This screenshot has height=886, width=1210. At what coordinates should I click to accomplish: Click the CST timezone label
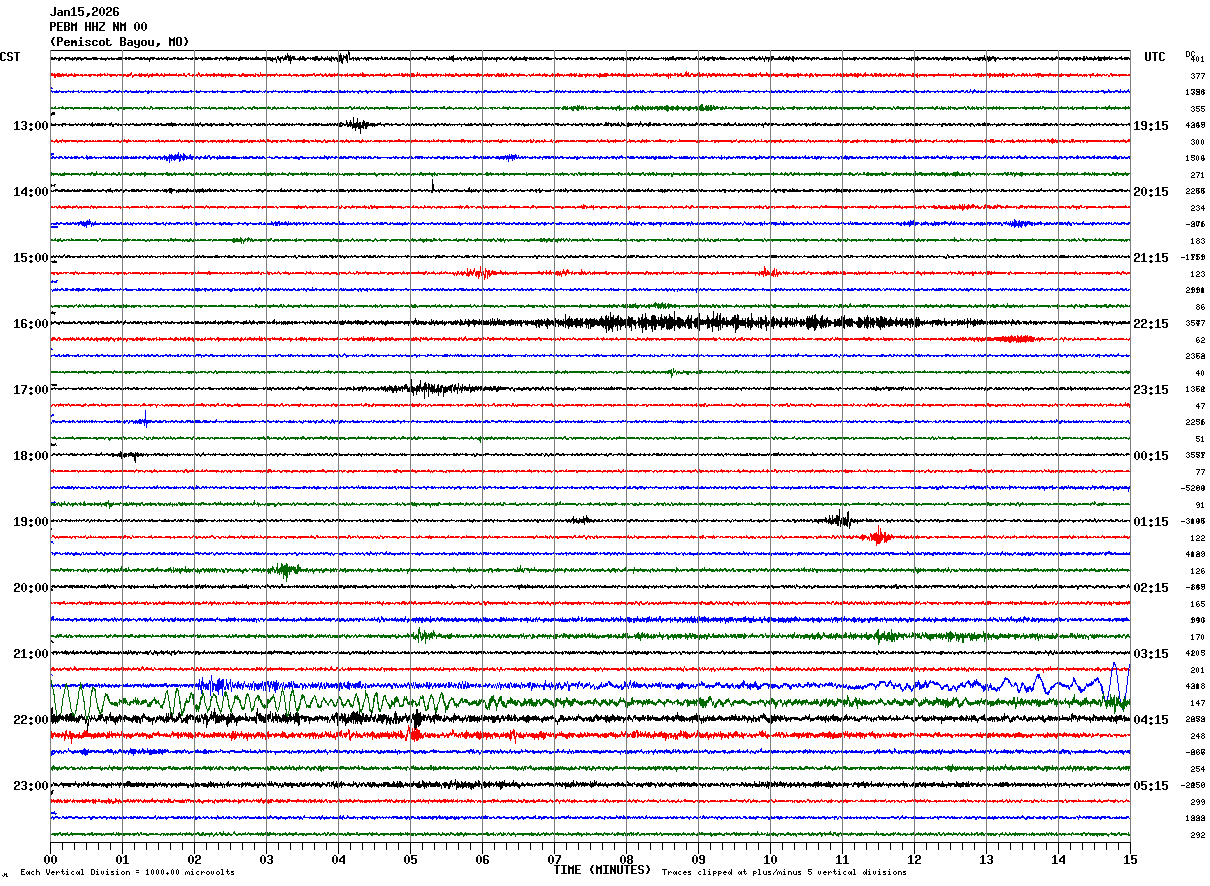pos(10,57)
